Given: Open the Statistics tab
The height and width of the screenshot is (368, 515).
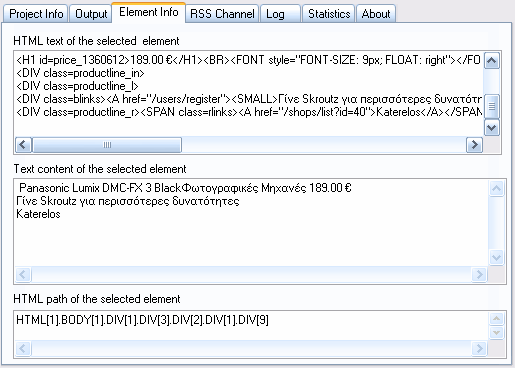Looking at the screenshot, I should tap(329, 14).
